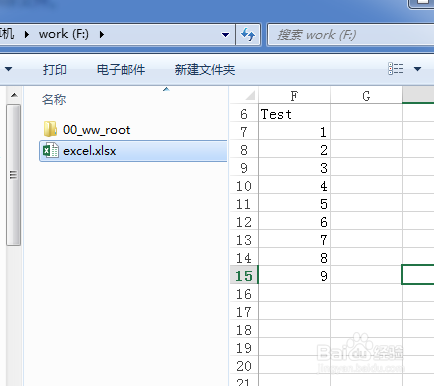Select row 14 header in Excel
The height and width of the screenshot is (386, 434).
(x=244, y=258)
